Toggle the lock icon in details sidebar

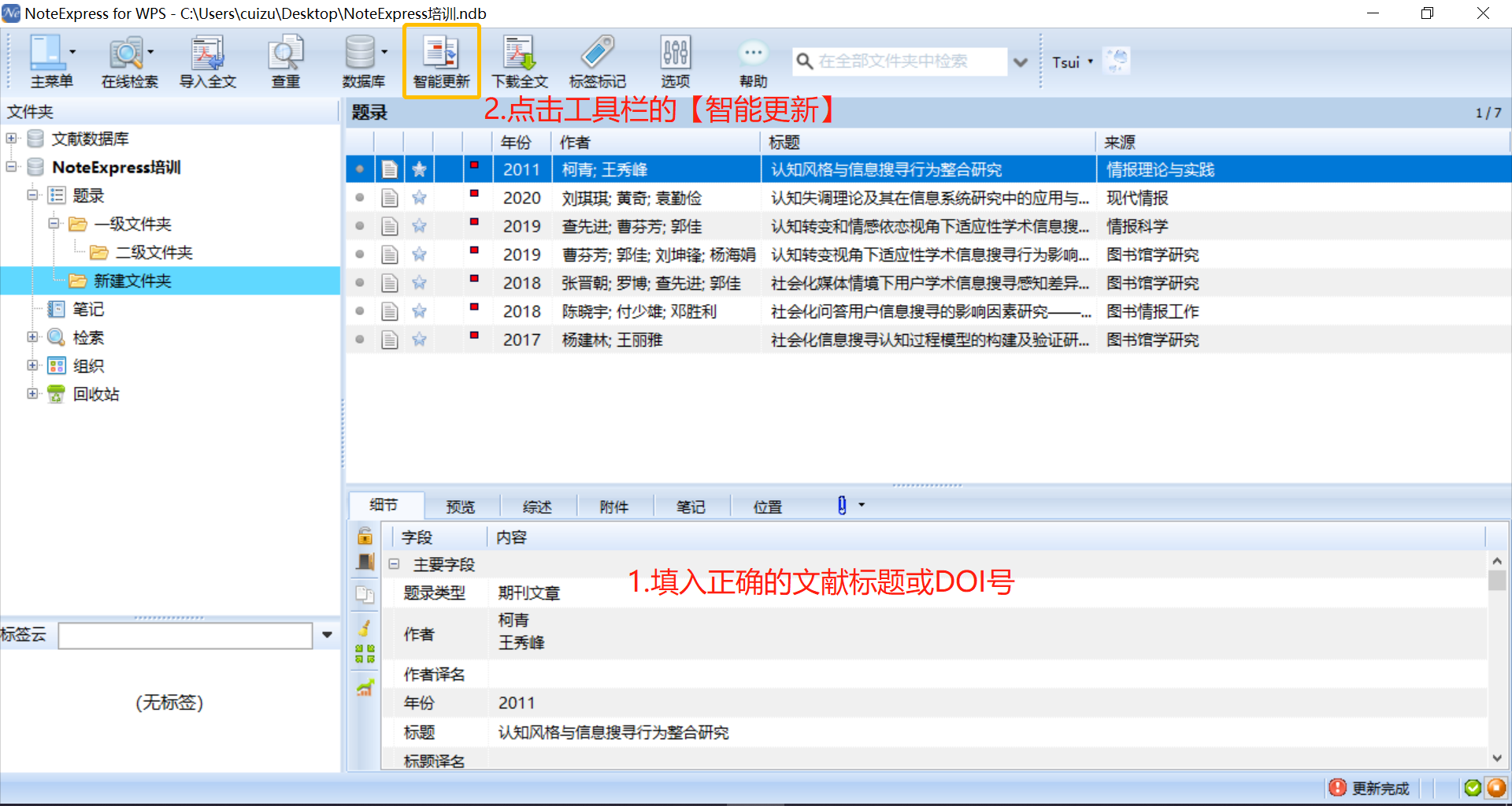[x=365, y=536]
